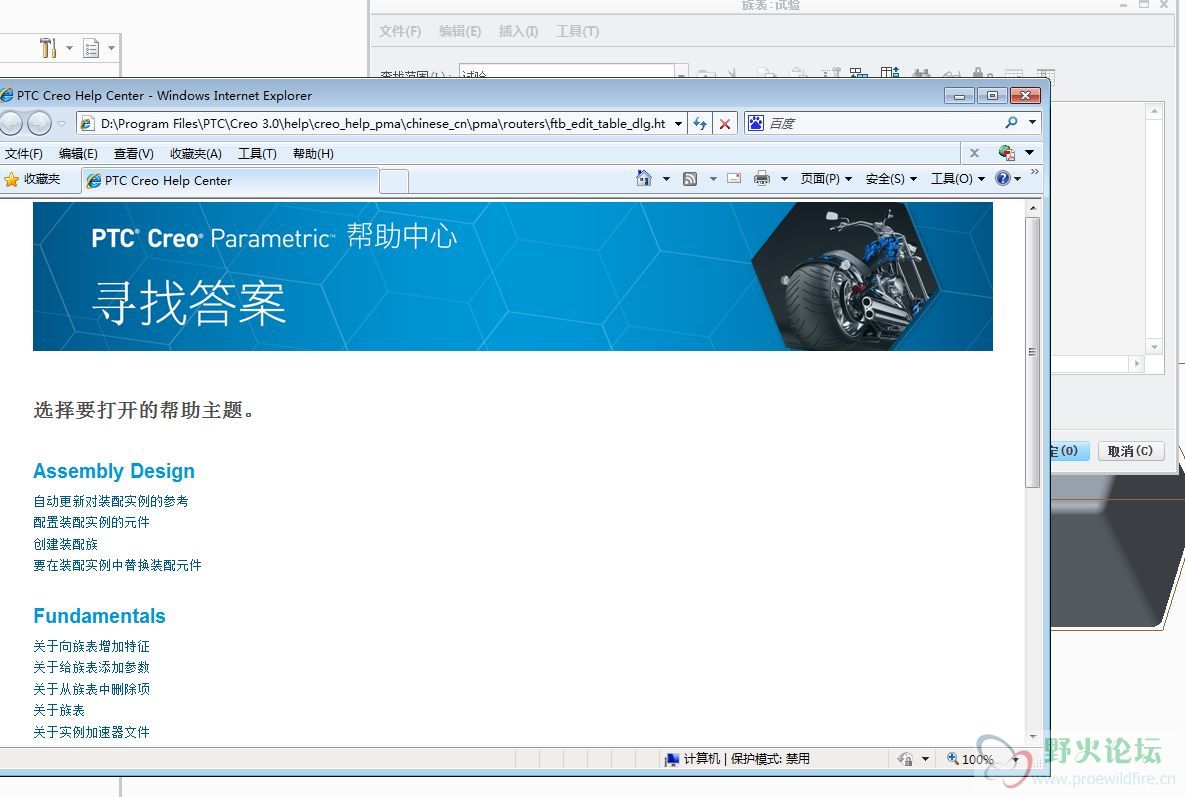Click the Assembly Design heading
The image size is (1185, 797).
[114, 471]
